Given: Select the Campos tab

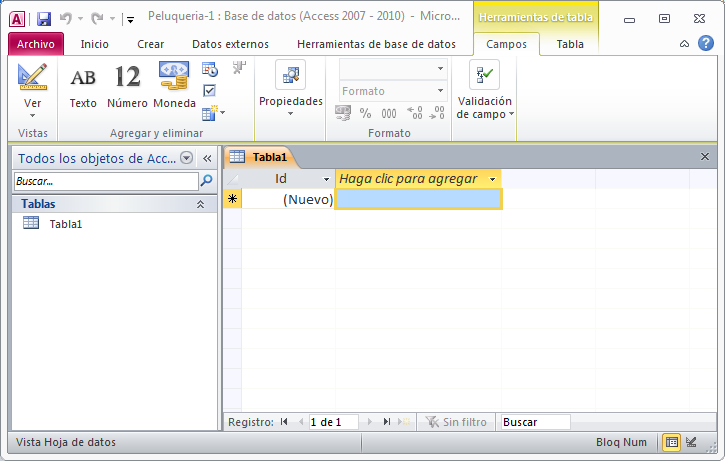Looking at the screenshot, I should (x=506, y=44).
